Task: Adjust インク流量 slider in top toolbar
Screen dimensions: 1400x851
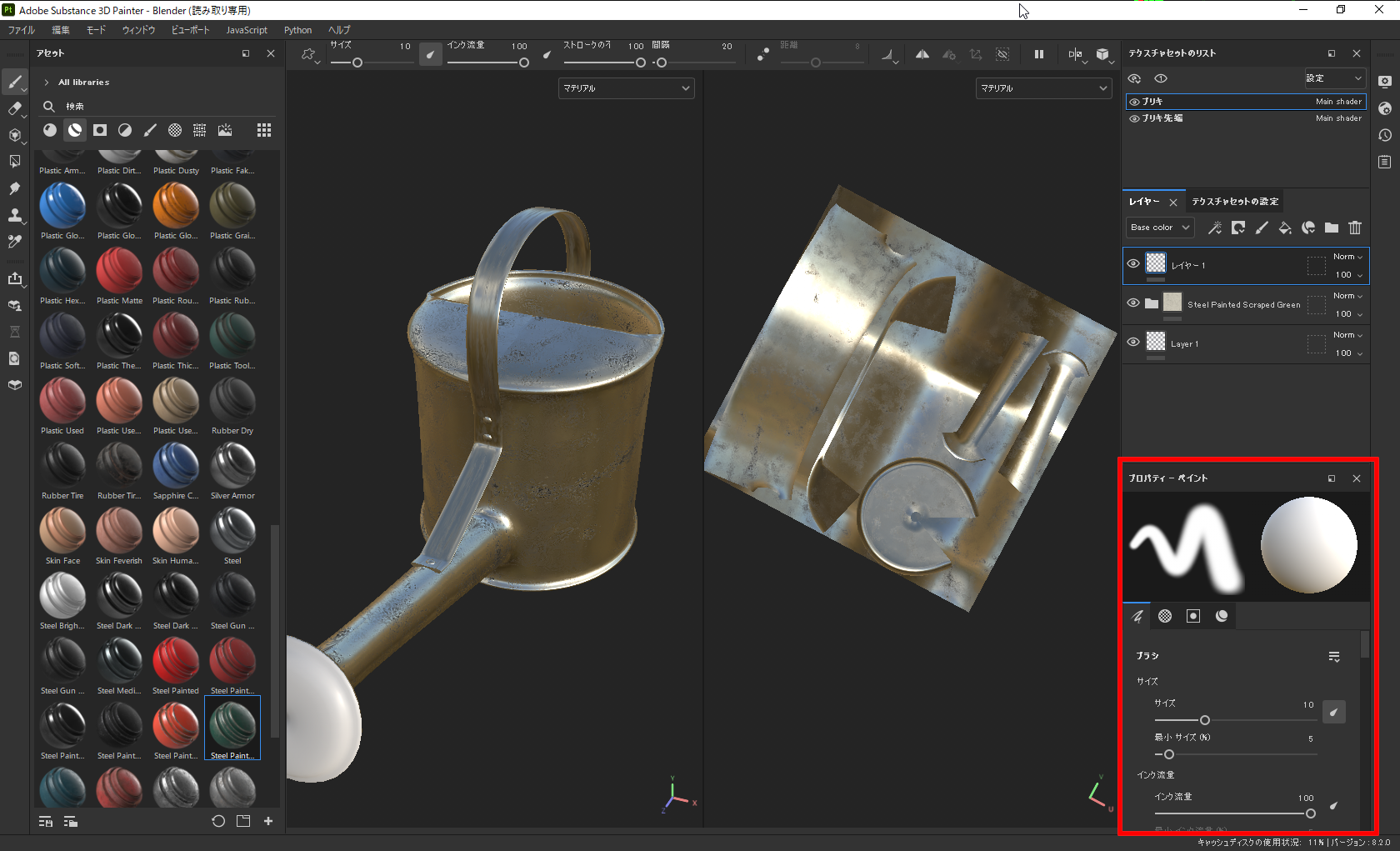Action: click(x=488, y=63)
